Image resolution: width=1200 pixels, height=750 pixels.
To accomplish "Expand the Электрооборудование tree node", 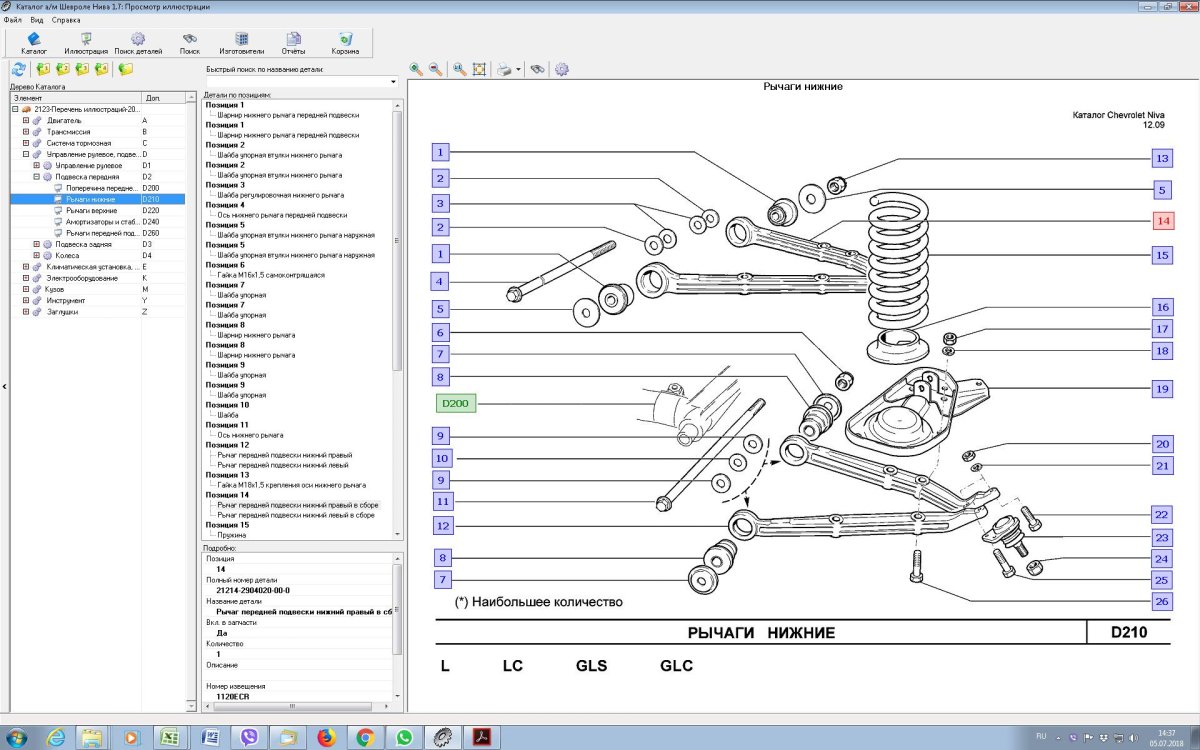I will (26, 278).
